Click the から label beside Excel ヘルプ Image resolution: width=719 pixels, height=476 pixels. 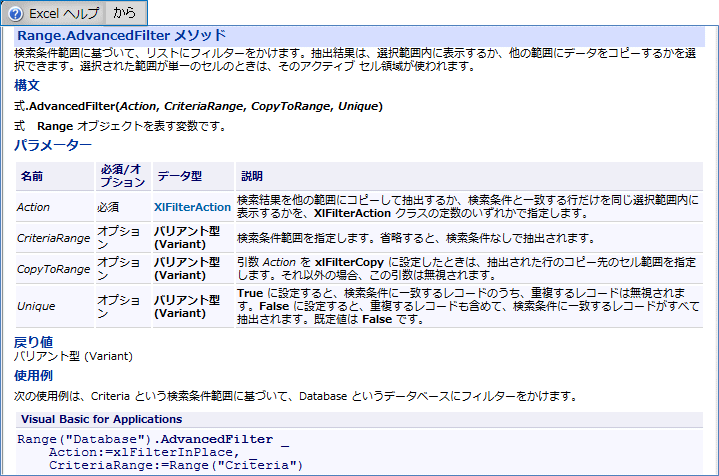pyautogui.click(x=125, y=13)
